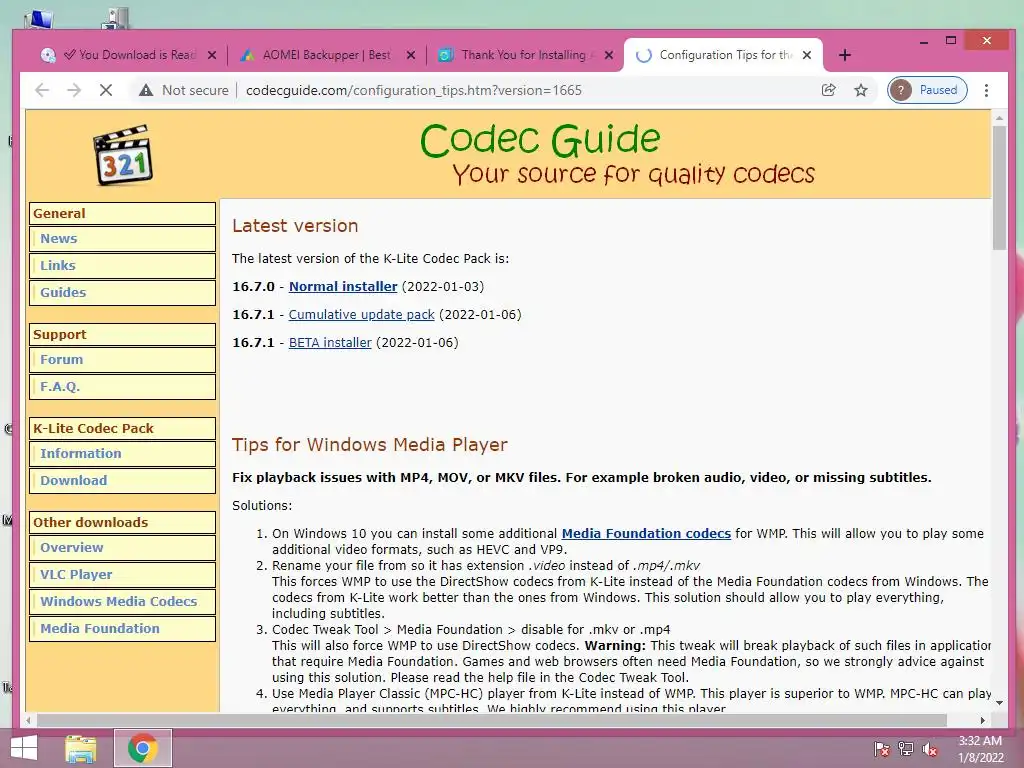Open the VLC Player sidebar link

coord(123,575)
